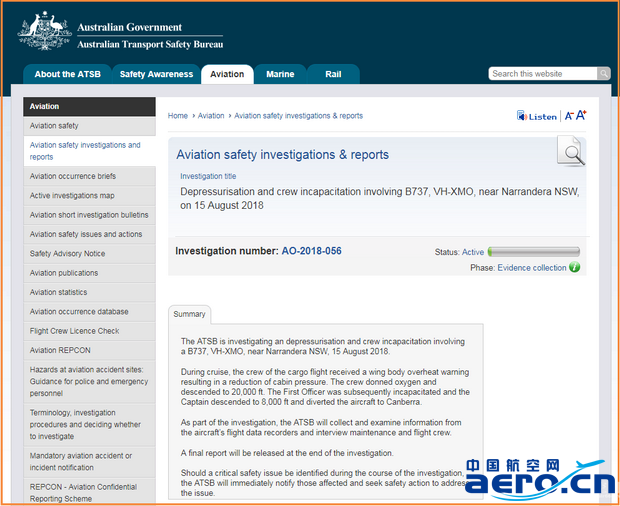Open Aviation safety sidebar item
The image size is (620, 506).
pos(89,126)
